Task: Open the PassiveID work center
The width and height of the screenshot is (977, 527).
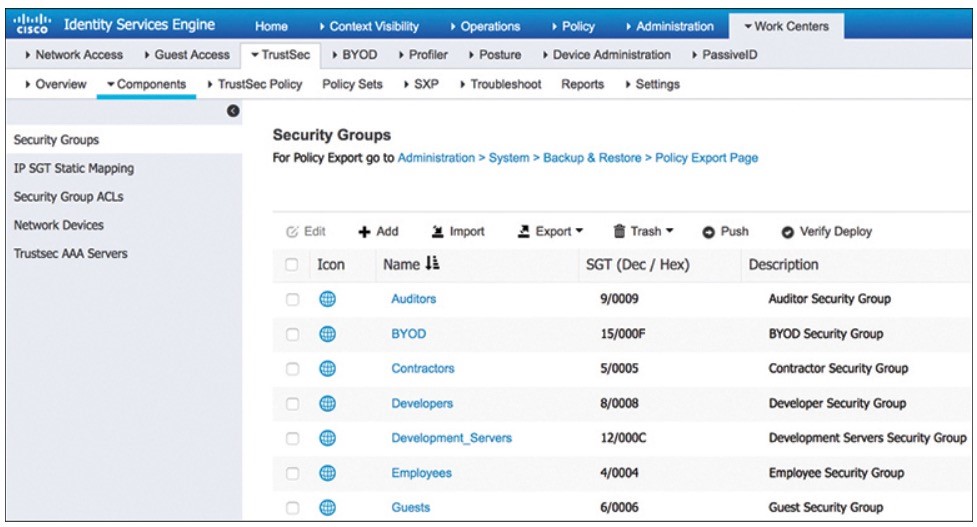Action: click(725, 55)
